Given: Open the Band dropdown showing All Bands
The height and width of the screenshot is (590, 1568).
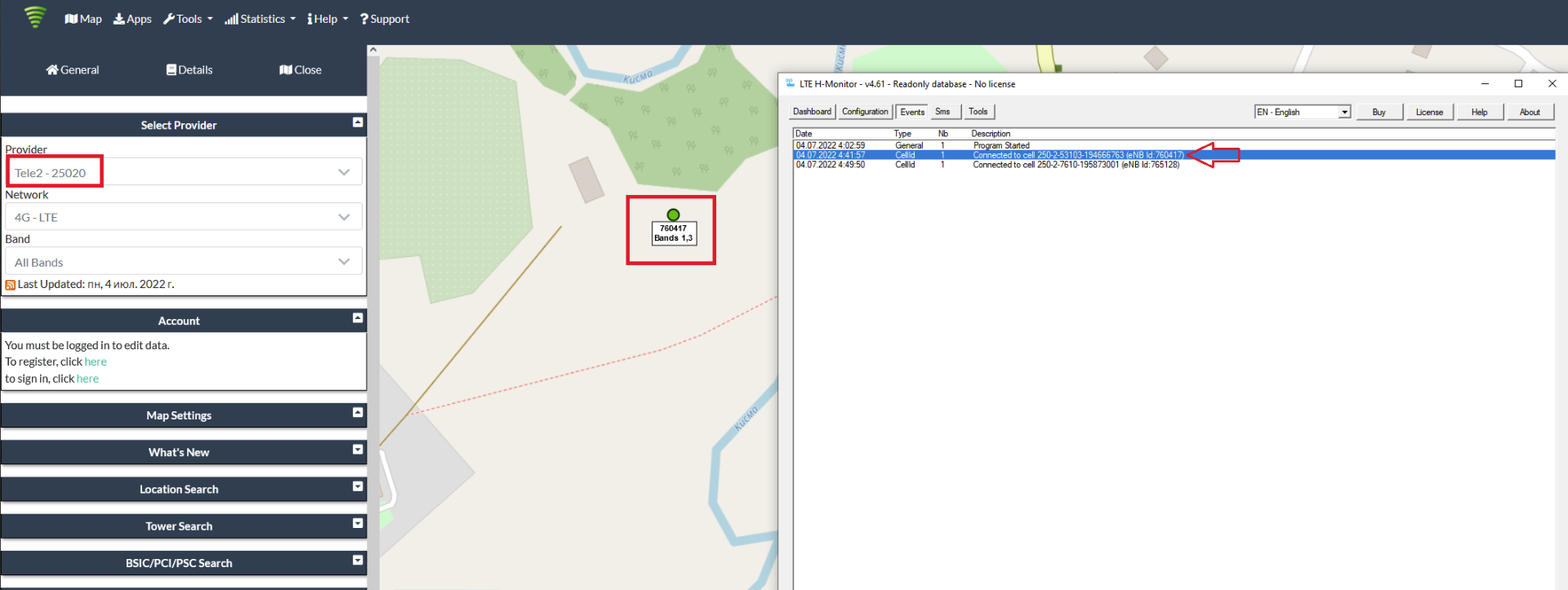Looking at the screenshot, I should coord(184,262).
